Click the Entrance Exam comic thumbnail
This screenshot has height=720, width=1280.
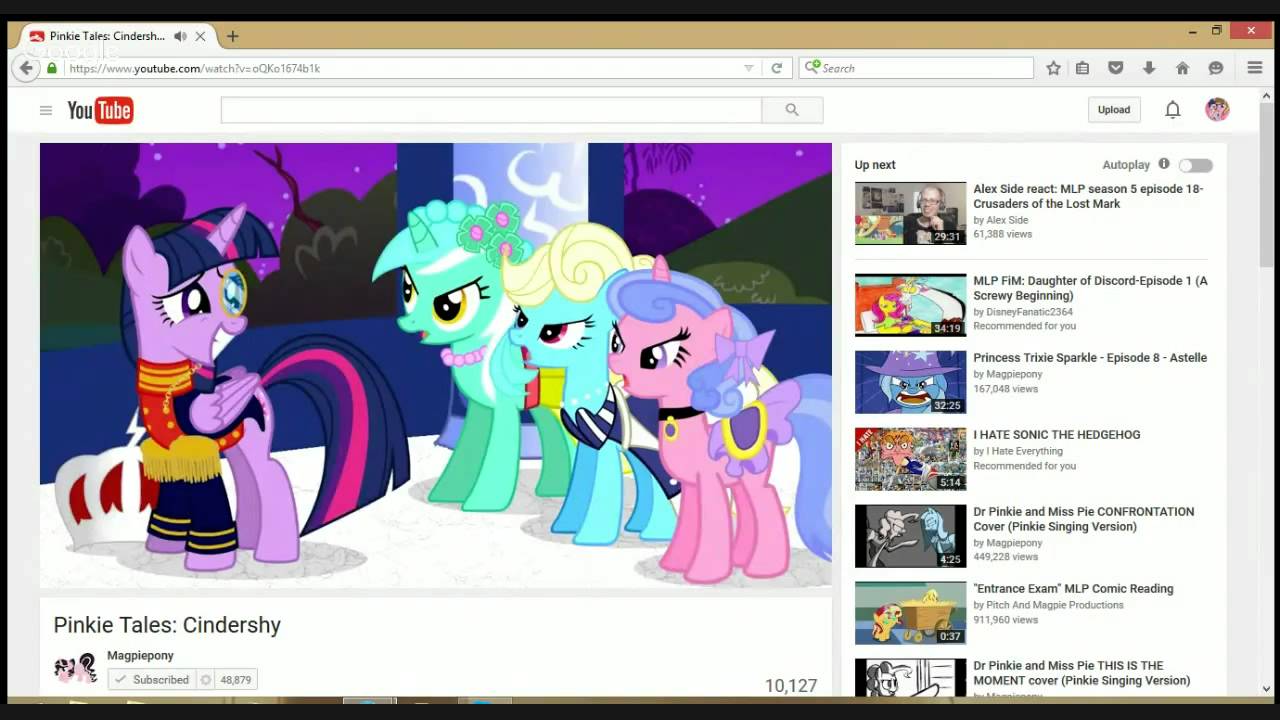910,613
